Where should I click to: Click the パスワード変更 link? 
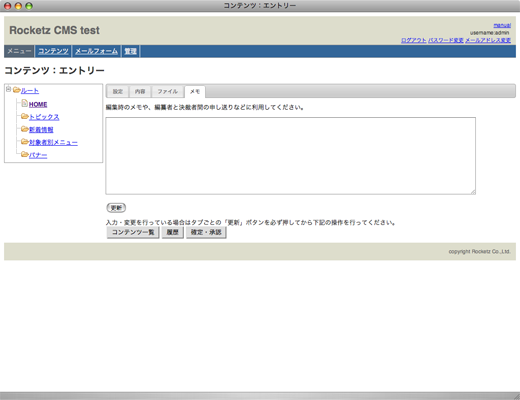446,40
